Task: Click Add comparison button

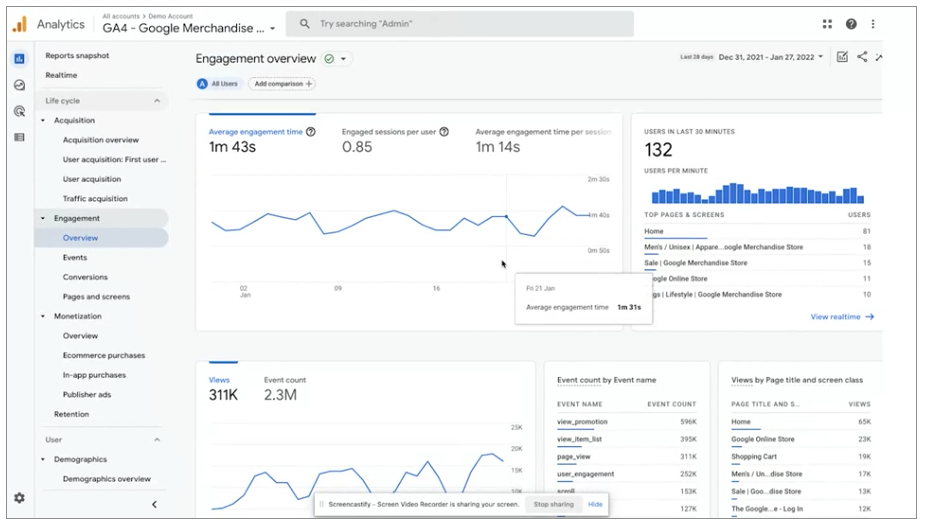Action: (282, 84)
